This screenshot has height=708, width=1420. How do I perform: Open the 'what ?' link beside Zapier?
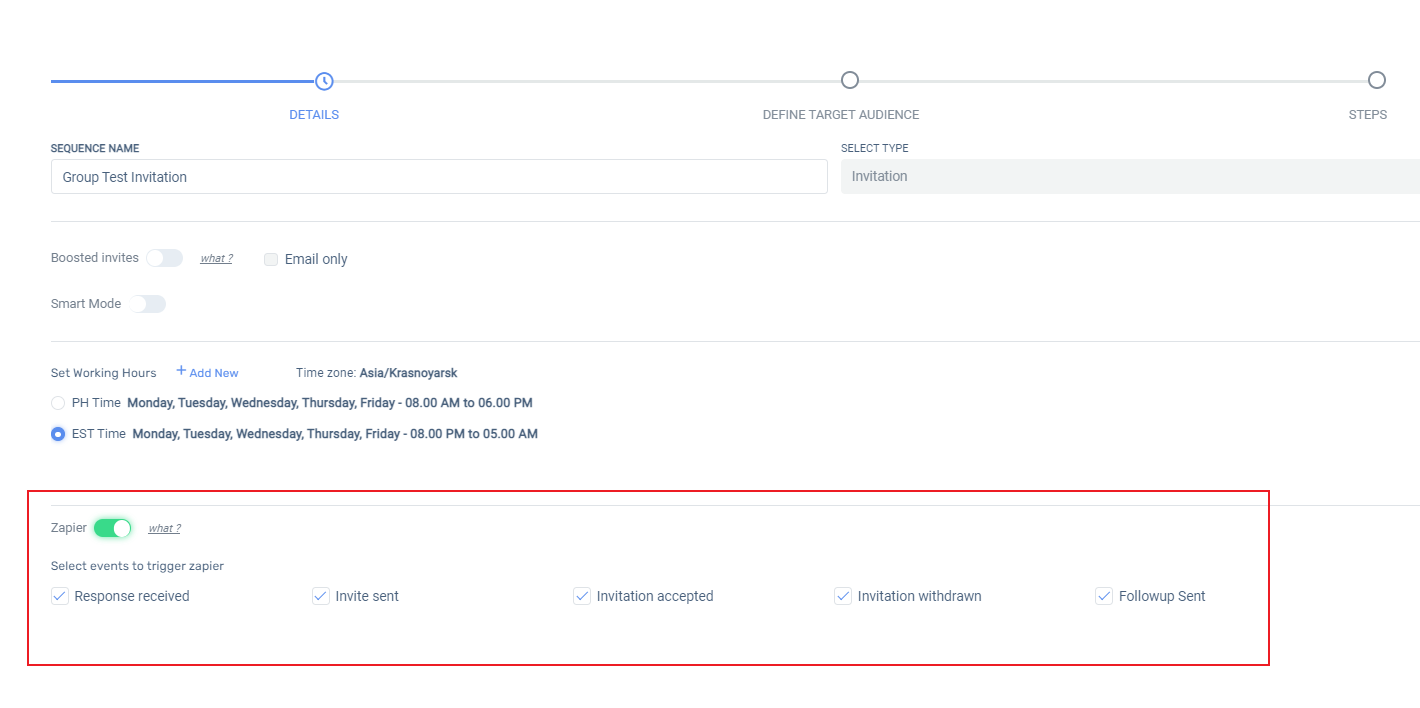[x=165, y=528]
